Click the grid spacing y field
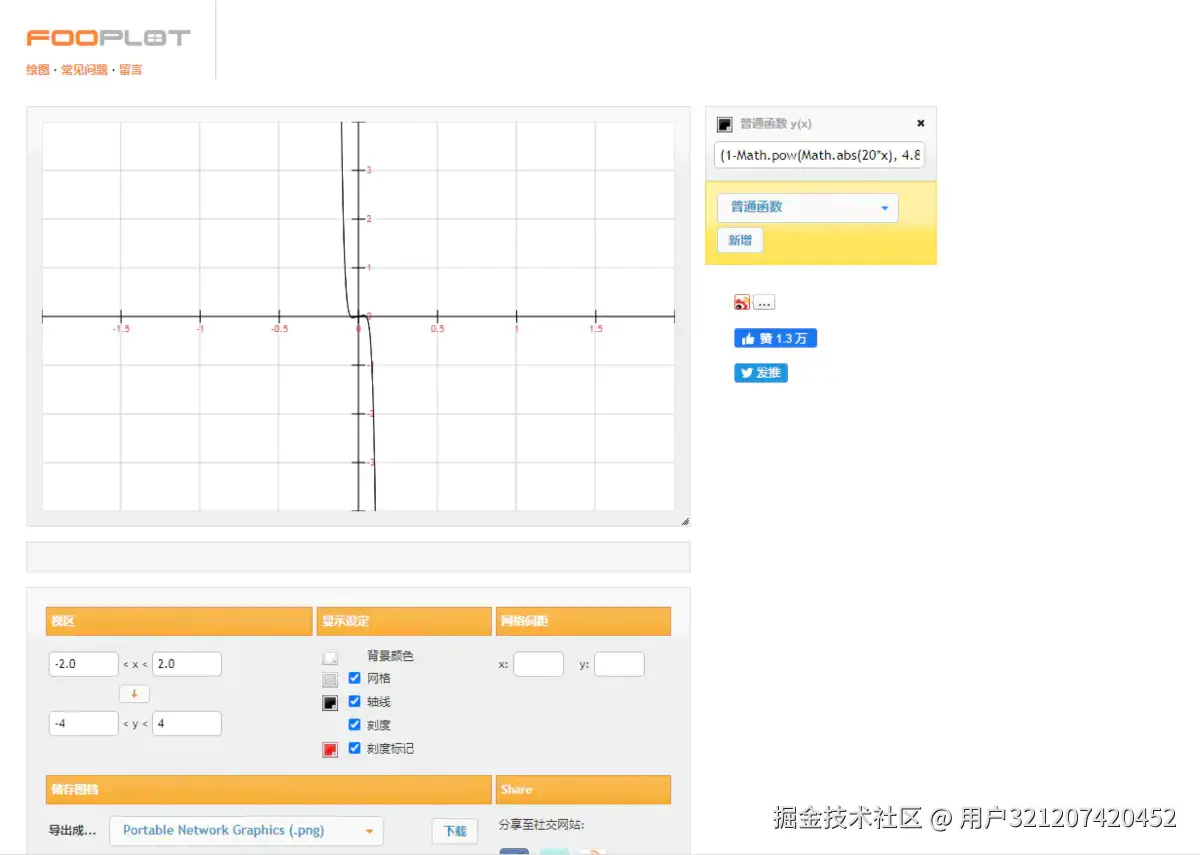The height and width of the screenshot is (855, 1200). click(620, 664)
